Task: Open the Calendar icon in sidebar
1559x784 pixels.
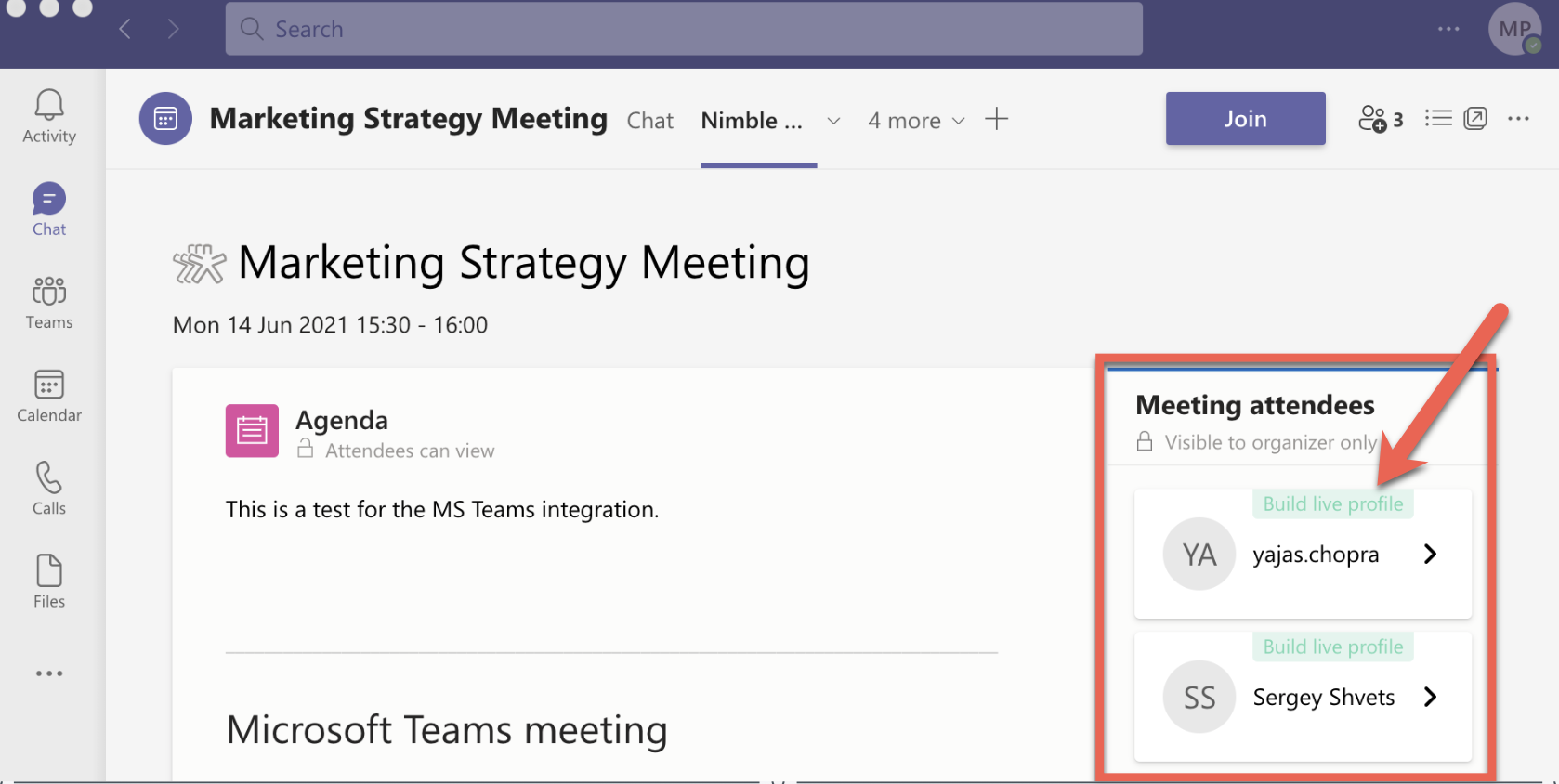Action: pyautogui.click(x=49, y=385)
